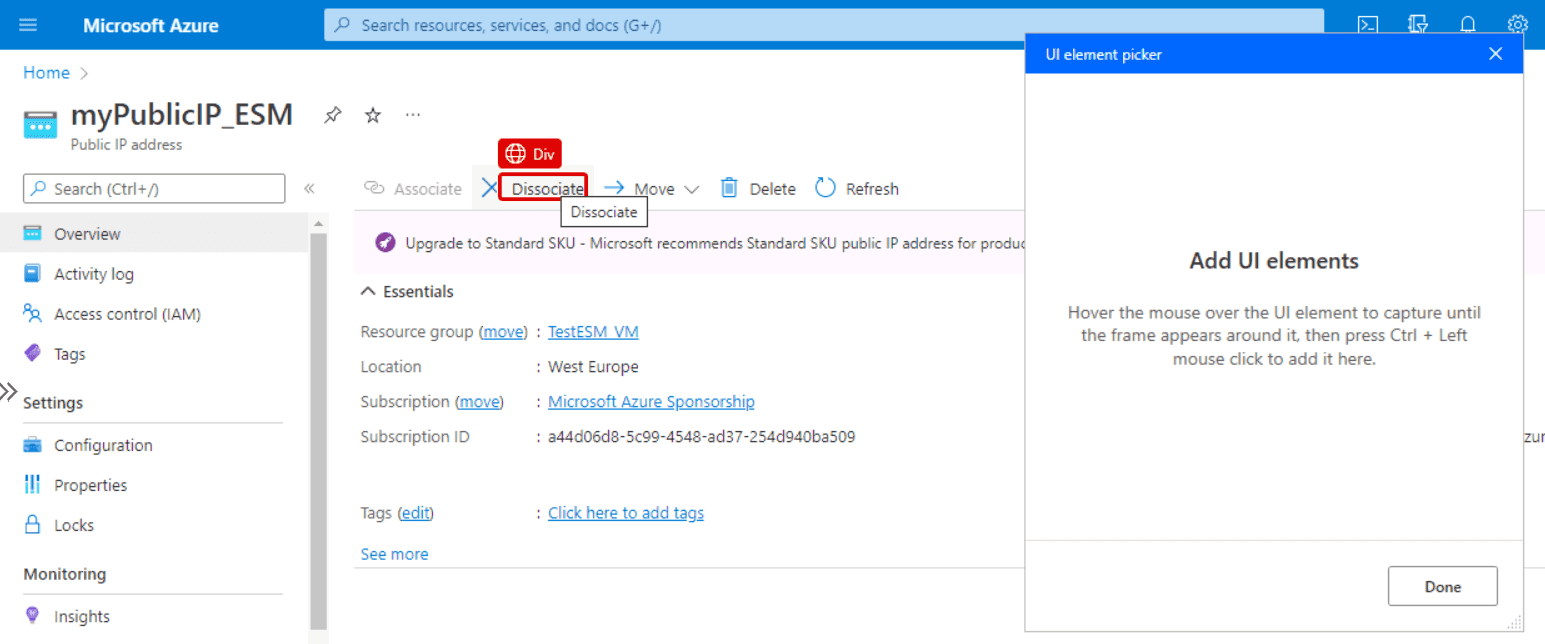Open Cloud Shell from the top bar
Image resolution: width=1545 pixels, height=644 pixels.
coord(1368,25)
